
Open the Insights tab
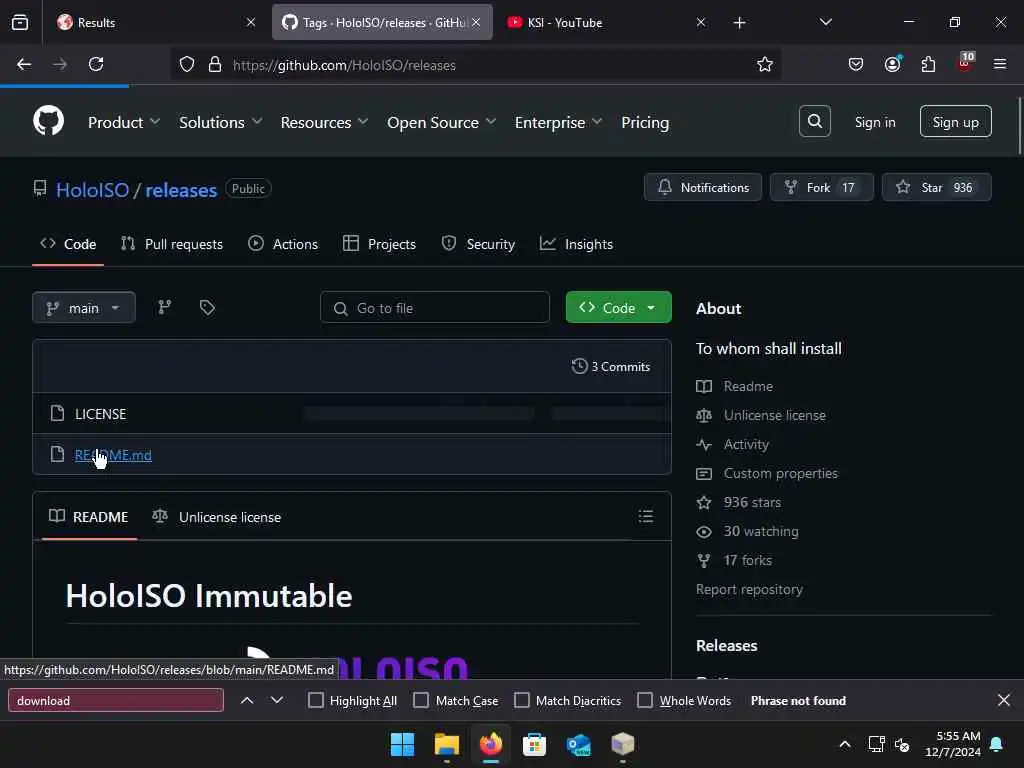[577, 244]
